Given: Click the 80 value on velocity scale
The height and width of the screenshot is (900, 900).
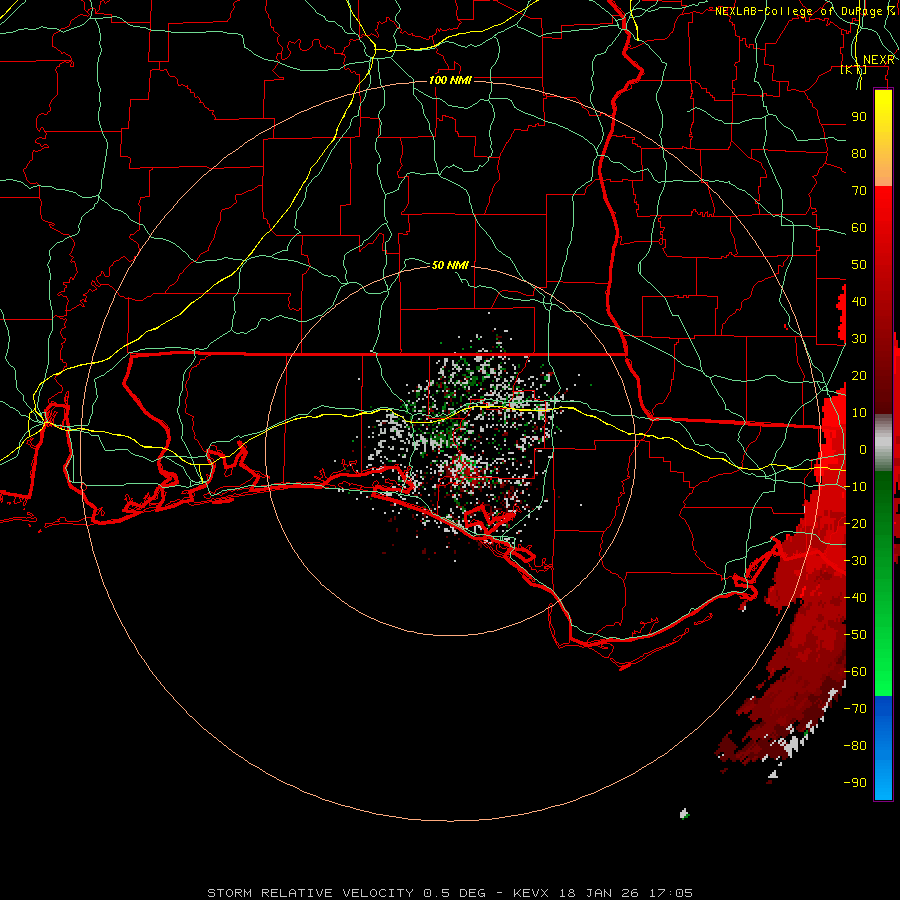Looking at the screenshot, I should click(859, 154).
